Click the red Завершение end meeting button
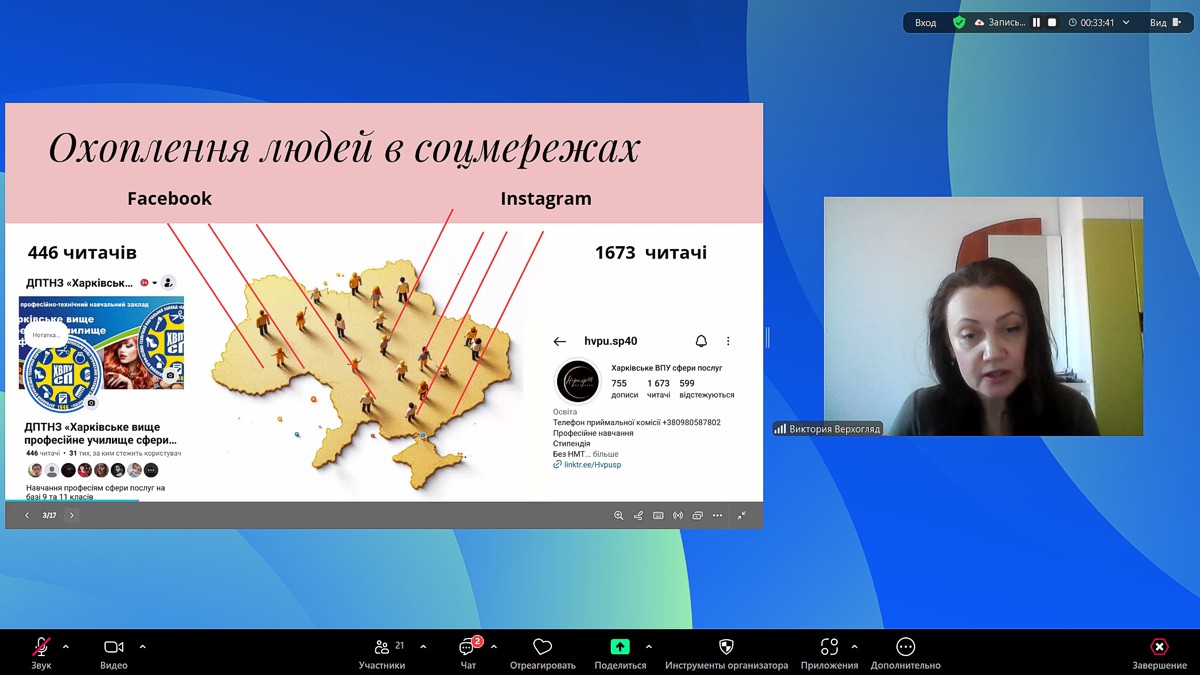This screenshot has height=675, width=1200. pyautogui.click(x=1159, y=652)
